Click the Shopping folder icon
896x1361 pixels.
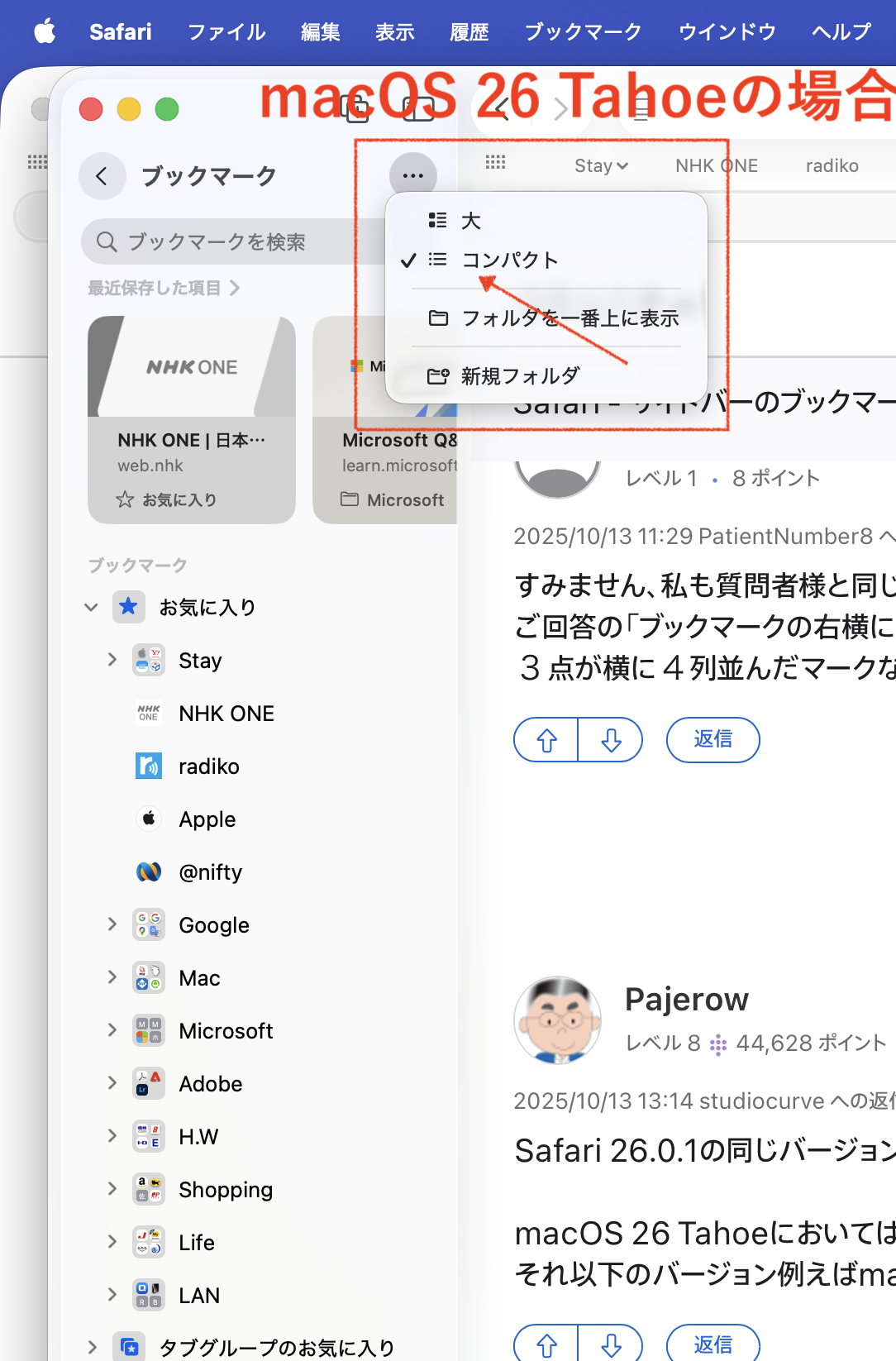point(149,1189)
